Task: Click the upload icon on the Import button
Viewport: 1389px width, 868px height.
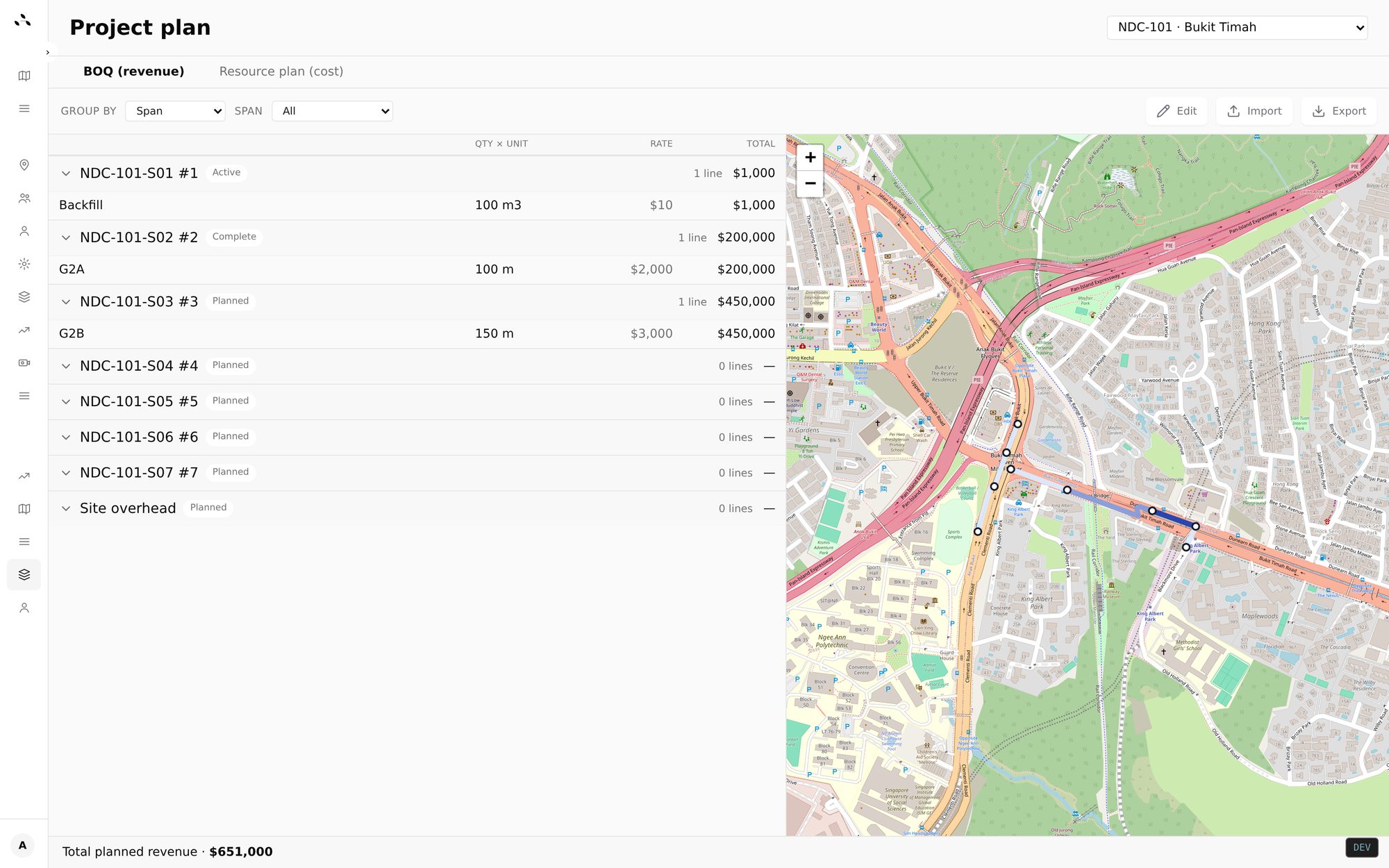Action: [x=1233, y=111]
